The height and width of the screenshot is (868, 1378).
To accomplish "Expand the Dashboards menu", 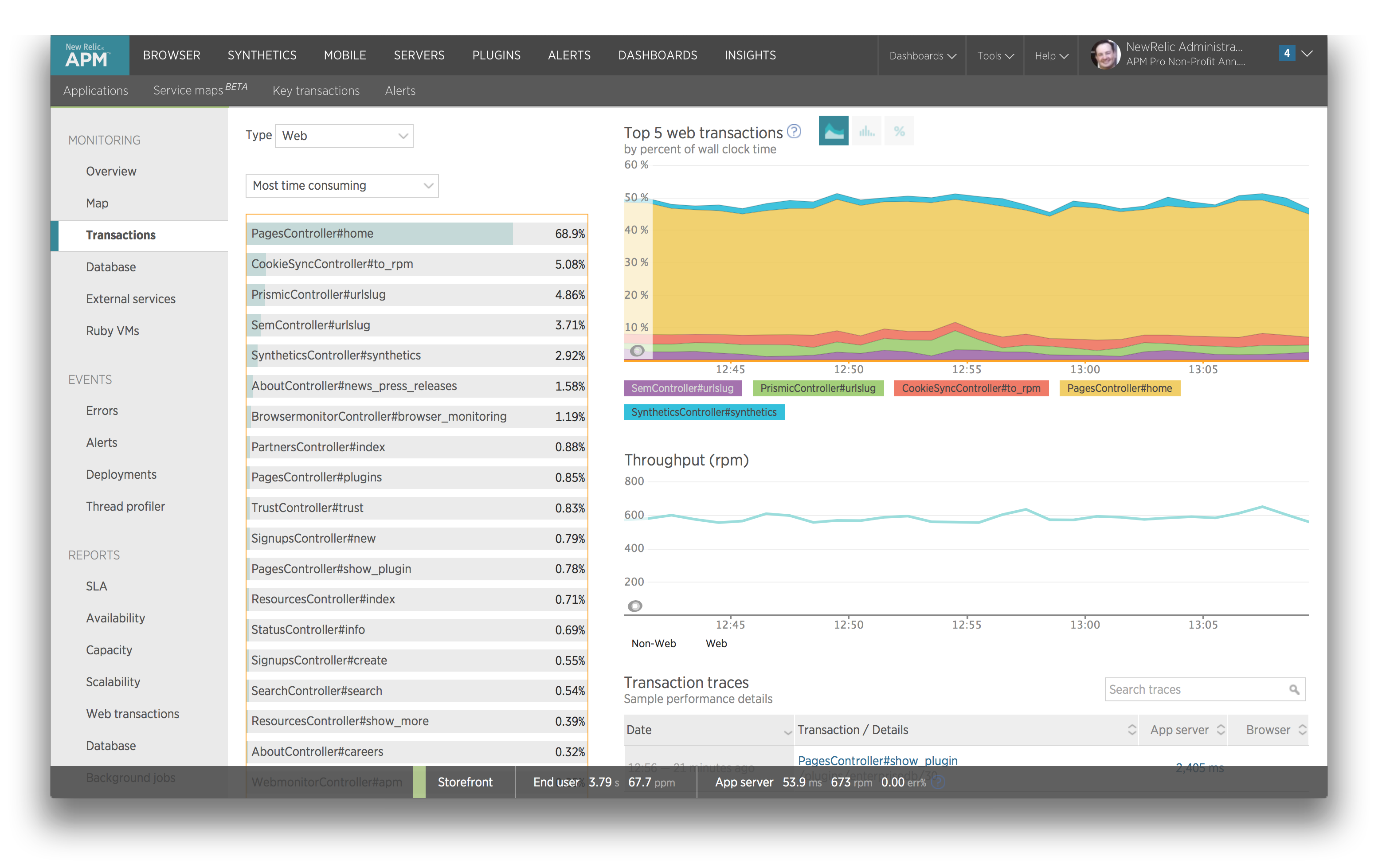I will tap(922, 55).
